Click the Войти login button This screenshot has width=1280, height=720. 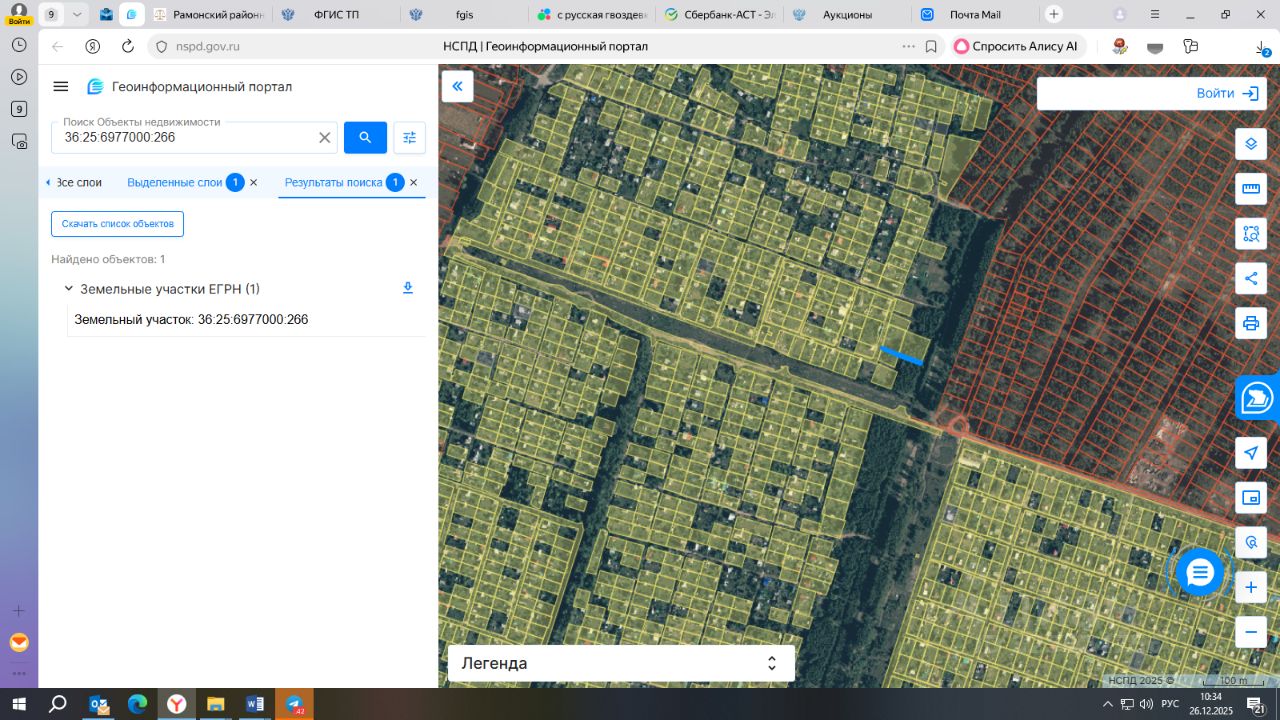click(1228, 93)
